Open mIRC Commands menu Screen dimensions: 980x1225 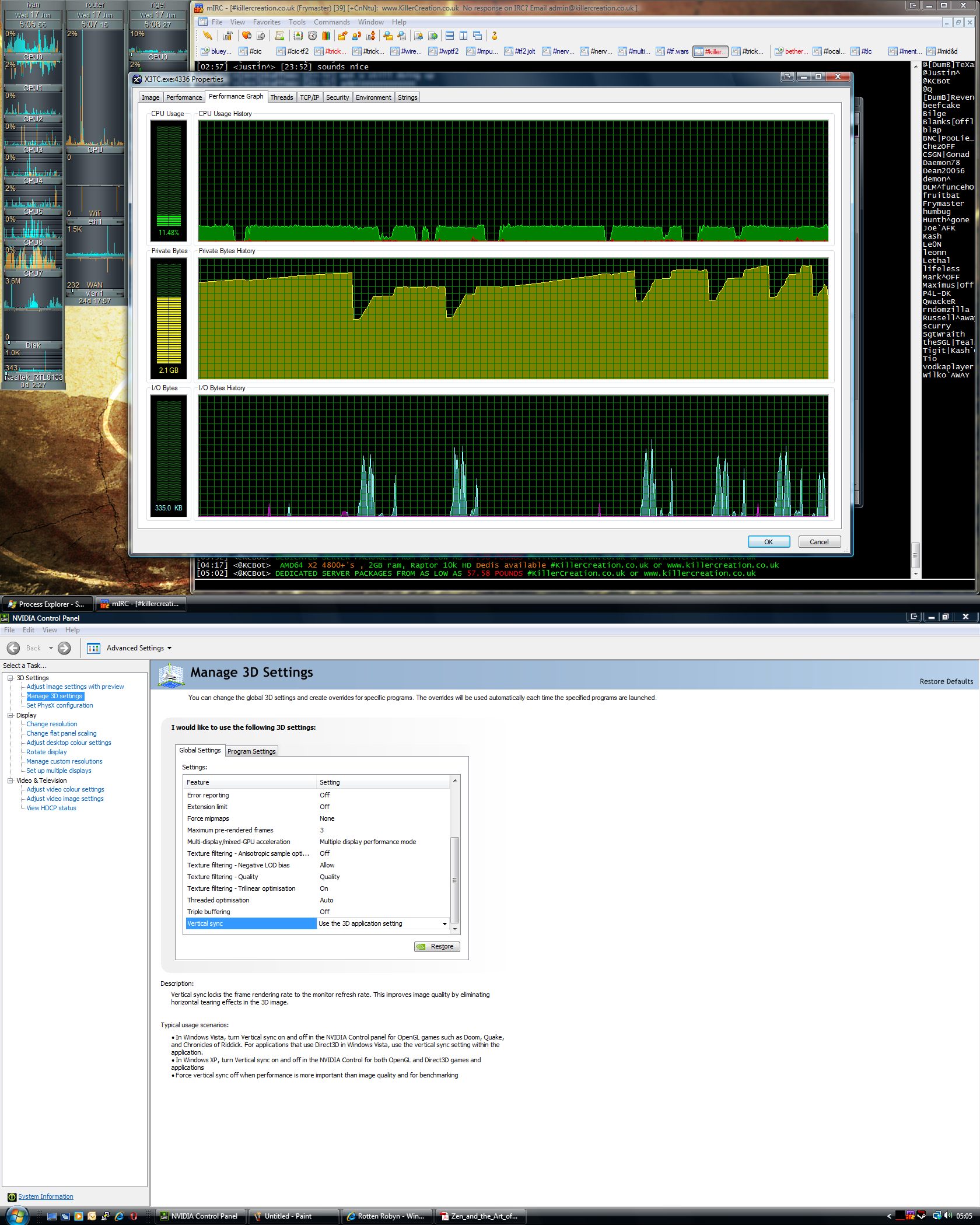pos(331,22)
